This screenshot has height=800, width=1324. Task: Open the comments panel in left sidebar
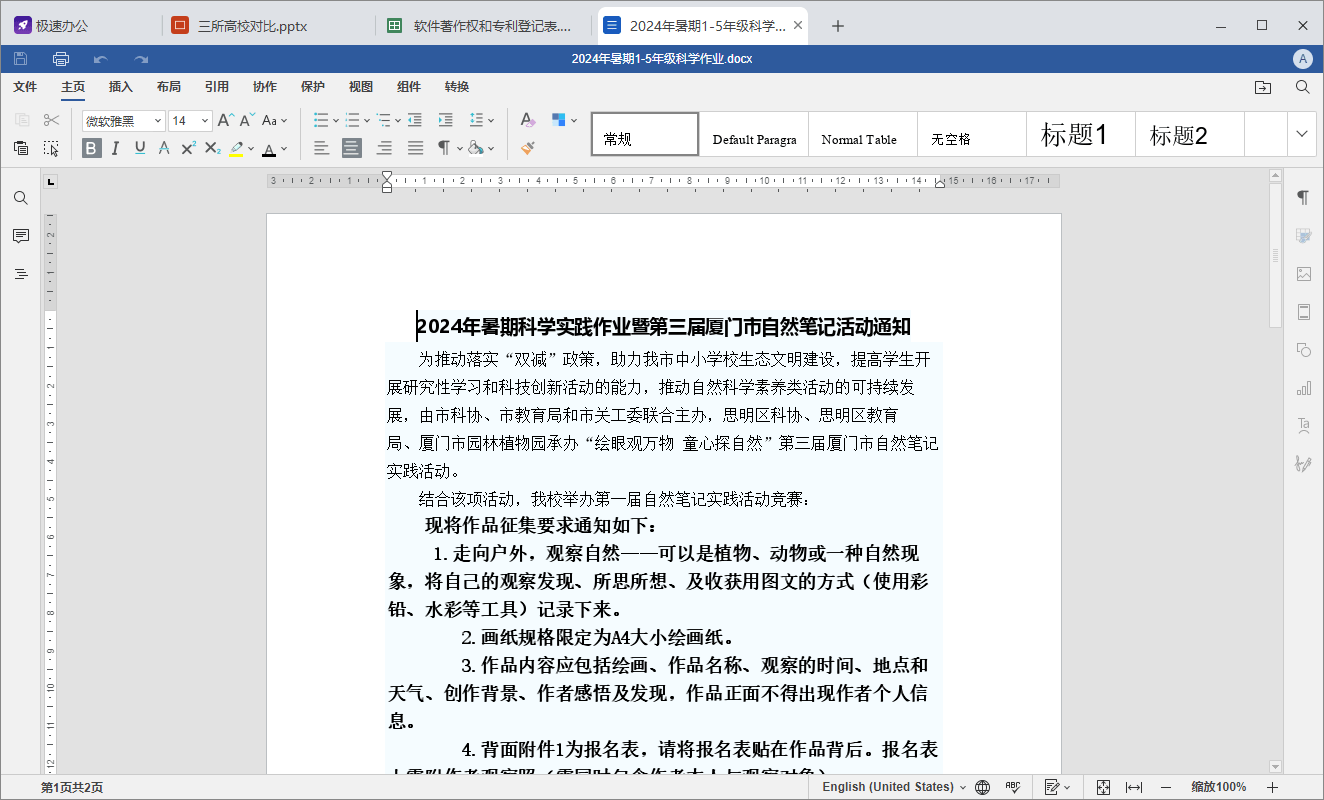tap(20, 236)
